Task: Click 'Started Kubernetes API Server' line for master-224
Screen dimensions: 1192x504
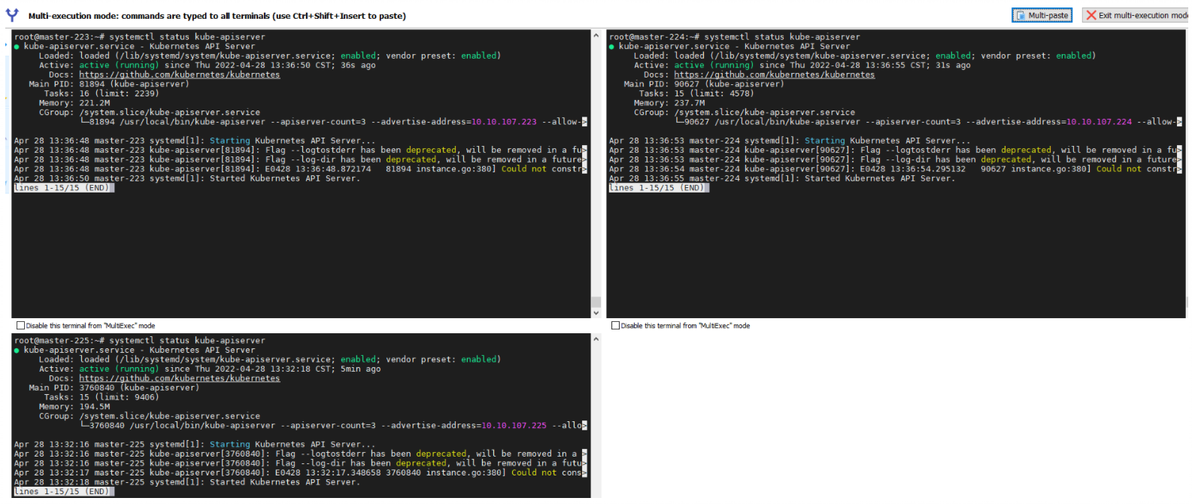Action: point(781,178)
